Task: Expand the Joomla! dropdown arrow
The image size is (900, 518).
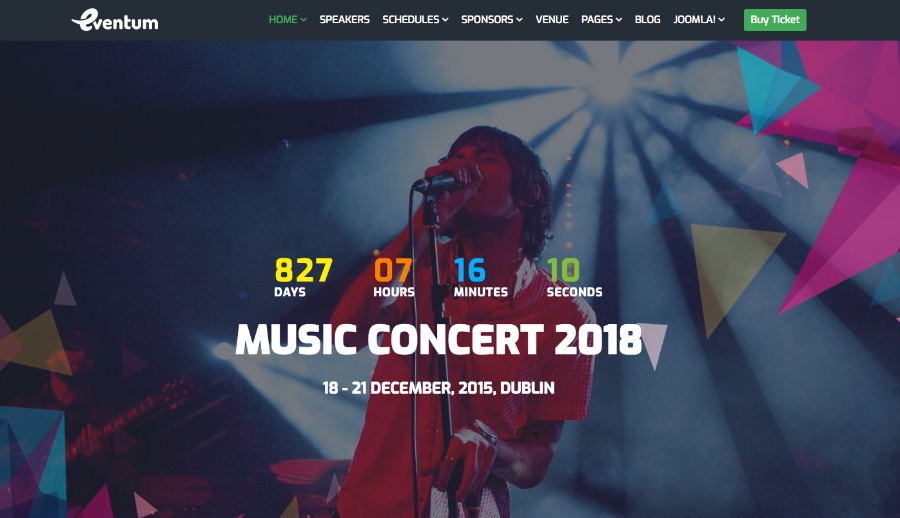Action: 721,20
